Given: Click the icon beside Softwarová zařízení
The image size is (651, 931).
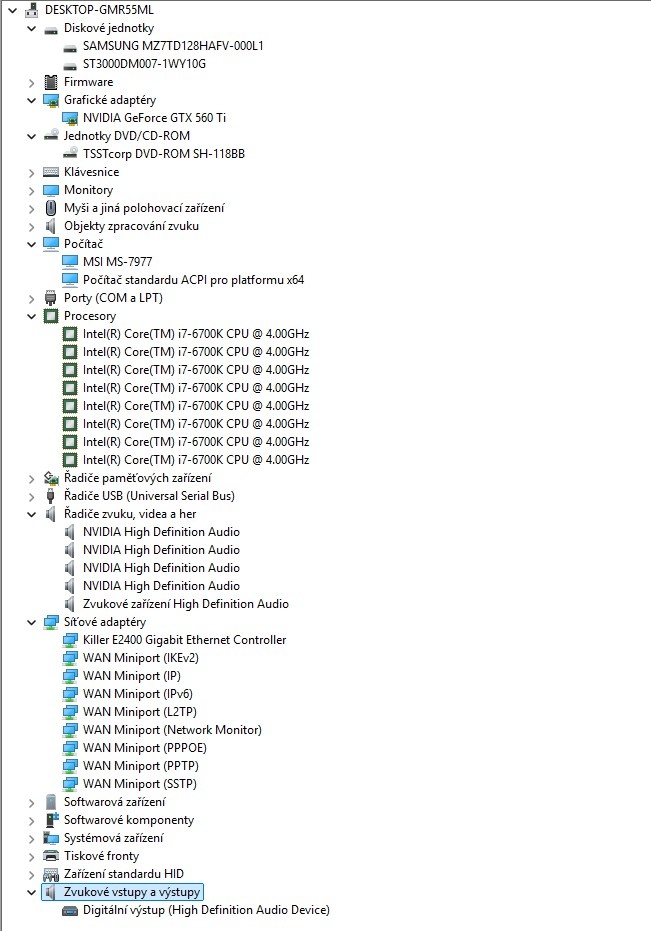Looking at the screenshot, I should pyautogui.click(x=51, y=802).
